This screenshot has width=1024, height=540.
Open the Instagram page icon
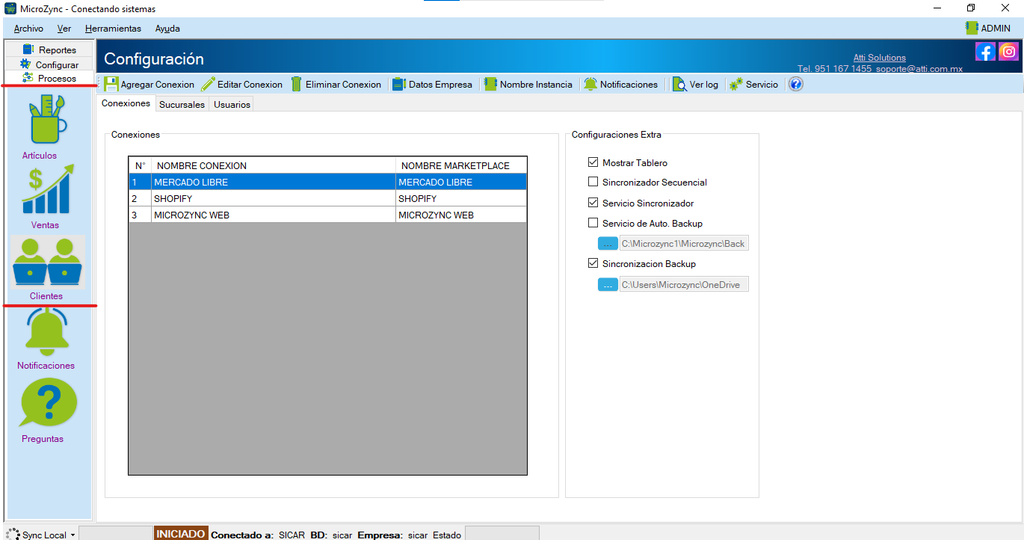point(1008,52)
